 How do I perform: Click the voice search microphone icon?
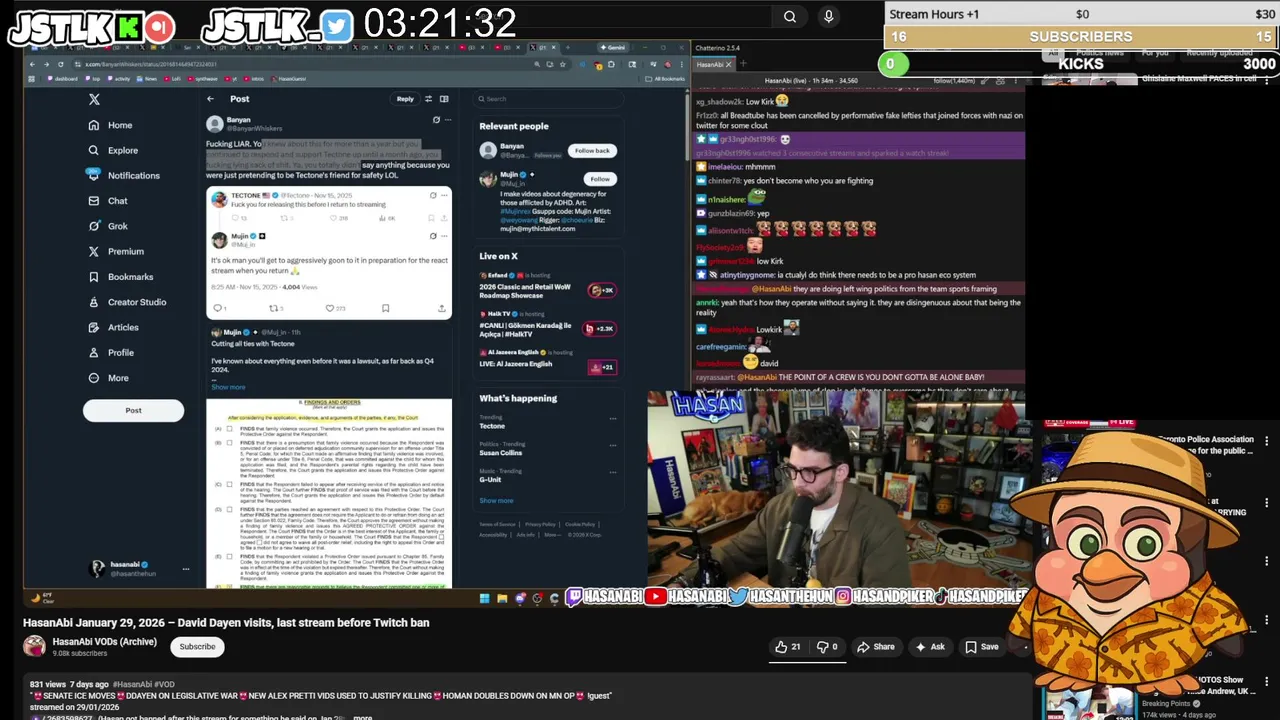coord(828,16)
